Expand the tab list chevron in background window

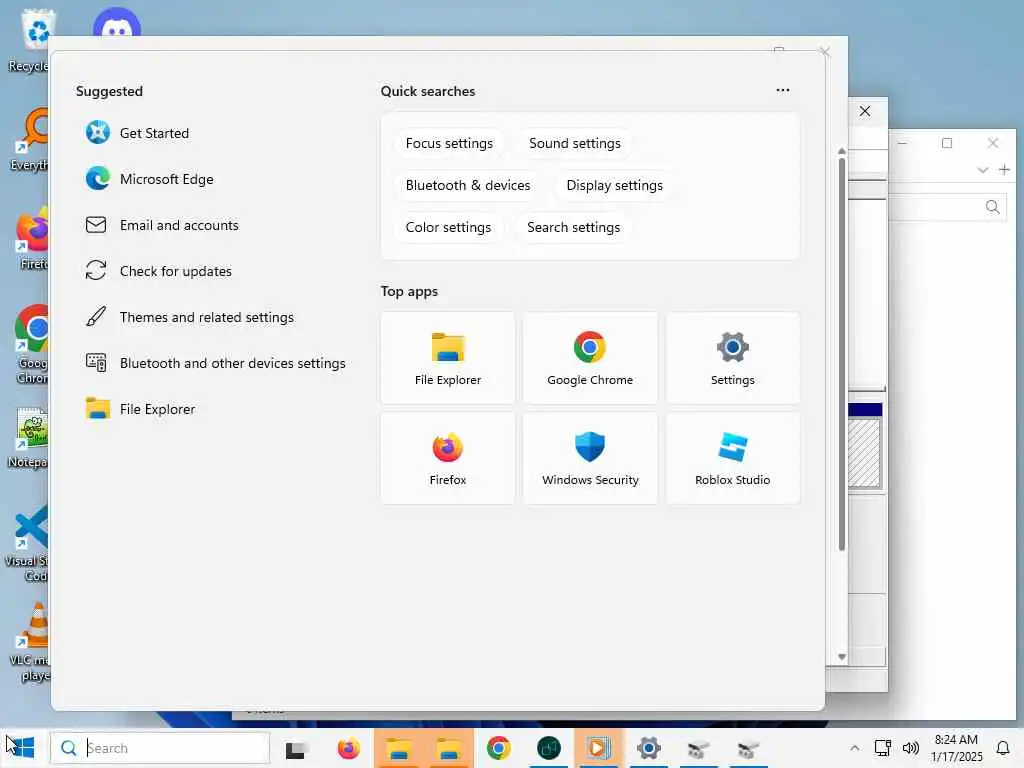point(982,170)
